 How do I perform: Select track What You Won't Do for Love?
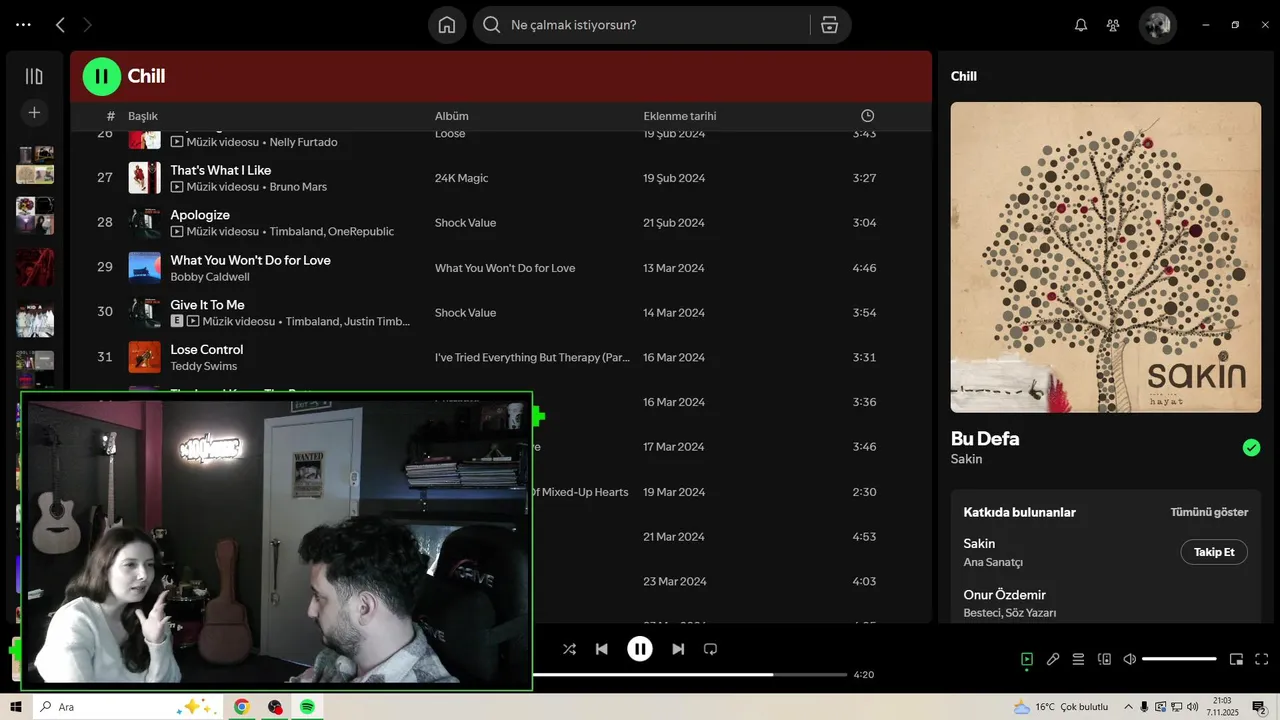(250, 260)
